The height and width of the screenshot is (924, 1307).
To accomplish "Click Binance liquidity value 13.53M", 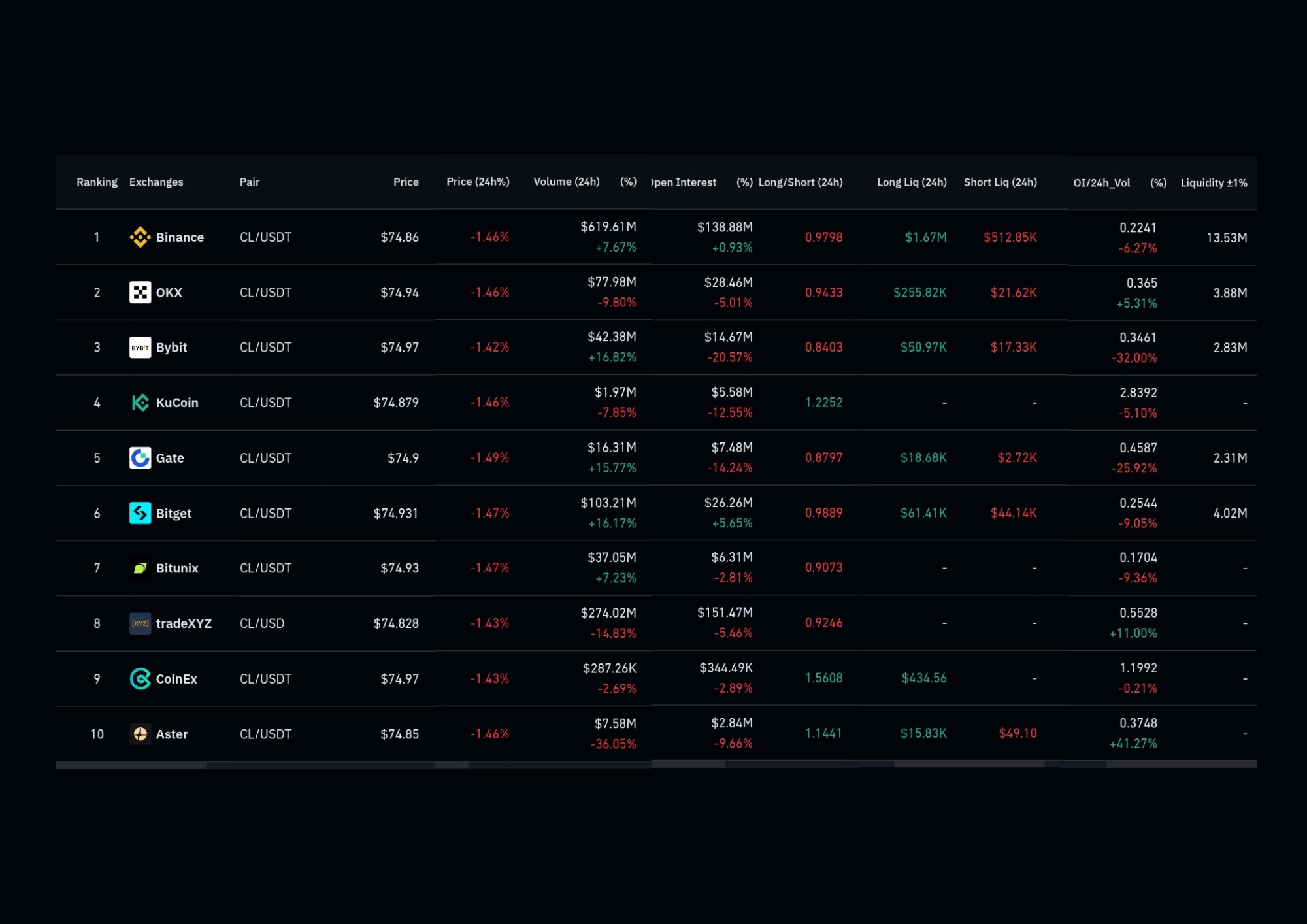I will pyautogui.click(x=1227, y=238).
